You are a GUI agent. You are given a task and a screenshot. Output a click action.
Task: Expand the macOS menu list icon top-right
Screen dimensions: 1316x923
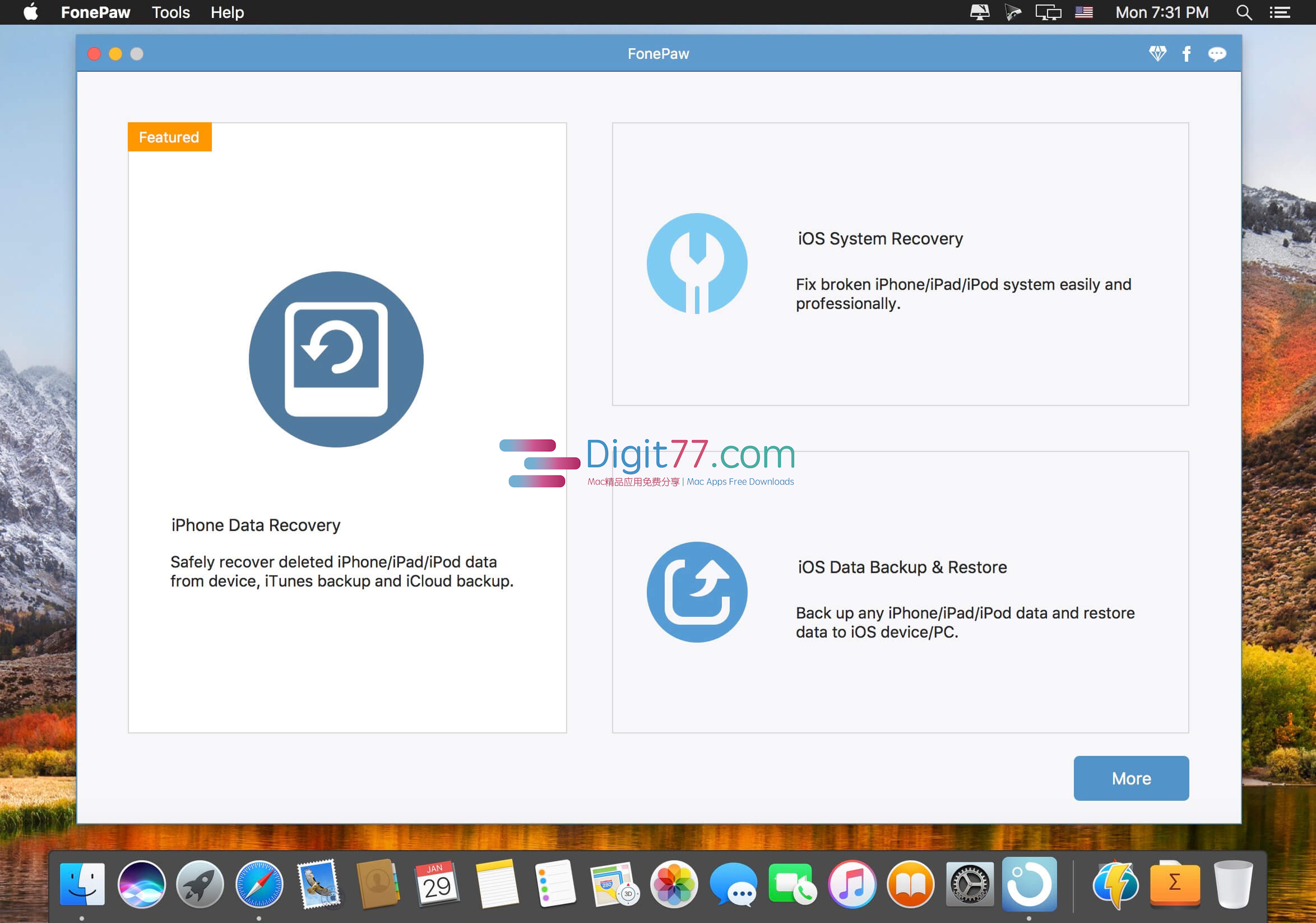[x=1293, y=12]
